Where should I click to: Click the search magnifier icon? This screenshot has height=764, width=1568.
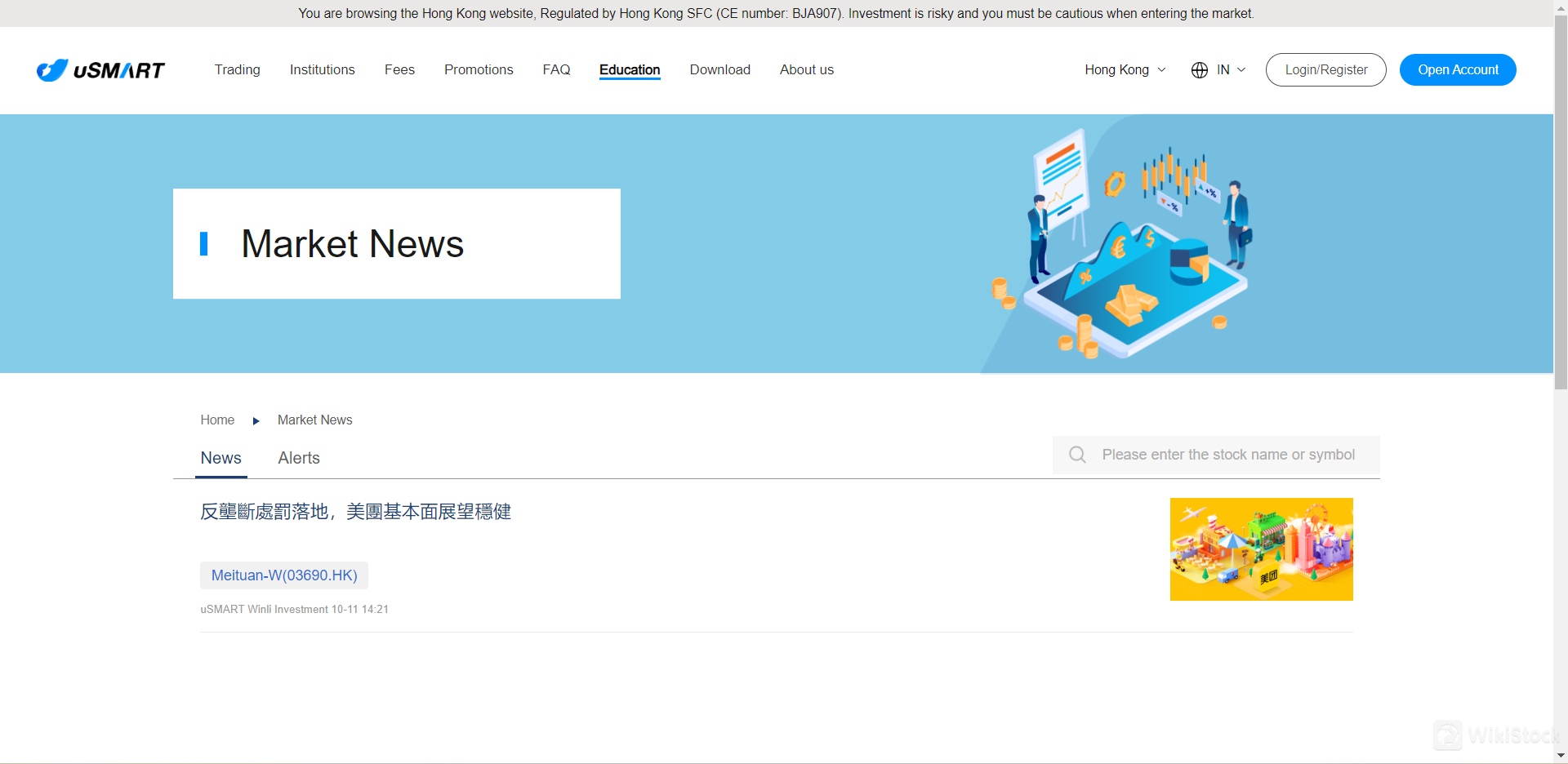1077,455
